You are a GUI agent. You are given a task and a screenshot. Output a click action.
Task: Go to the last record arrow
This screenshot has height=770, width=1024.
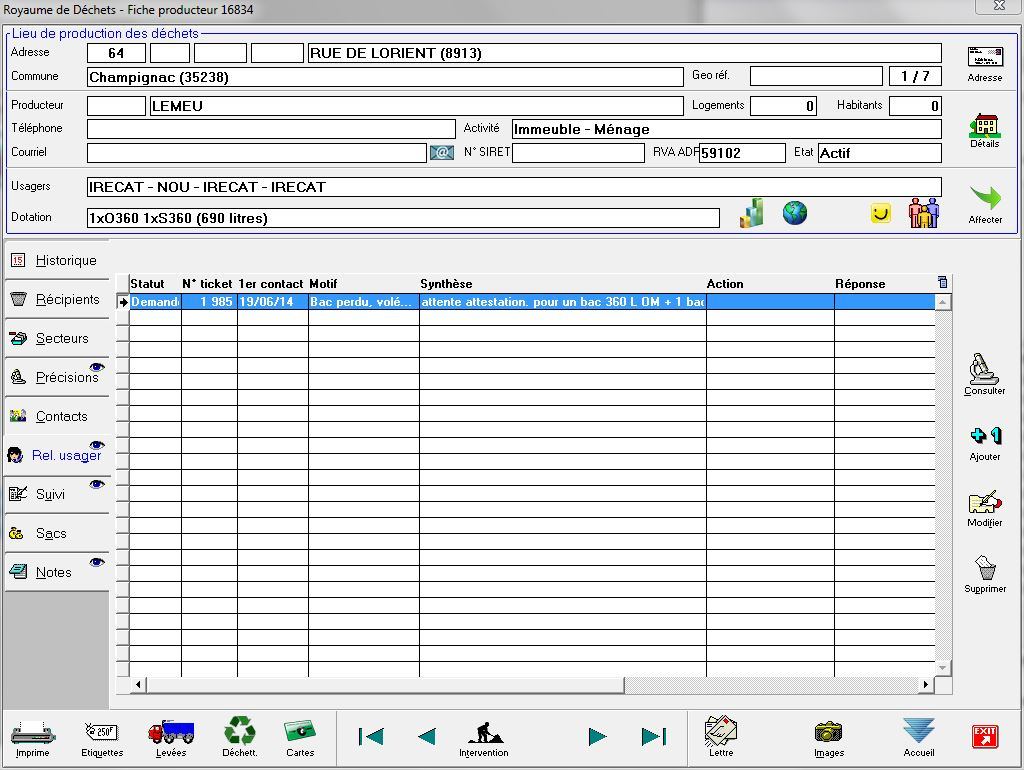click(654, 737)
